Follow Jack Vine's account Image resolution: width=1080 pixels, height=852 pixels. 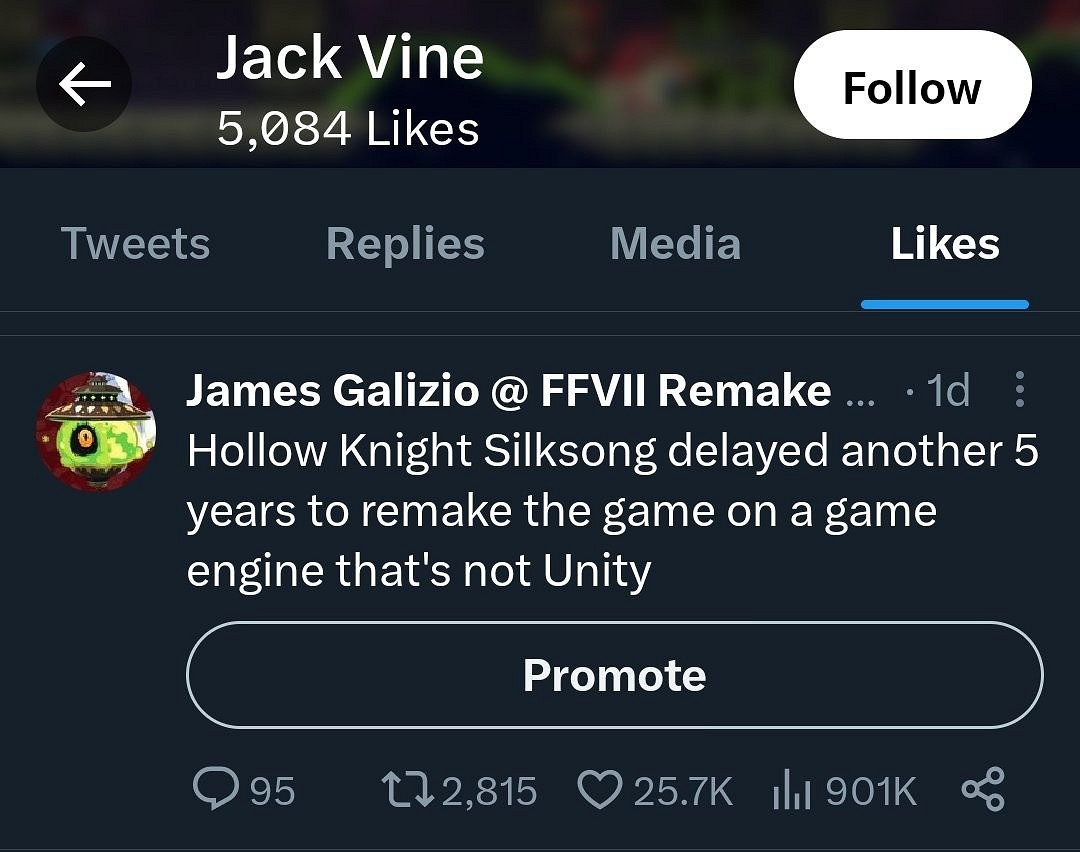point(911,88)
